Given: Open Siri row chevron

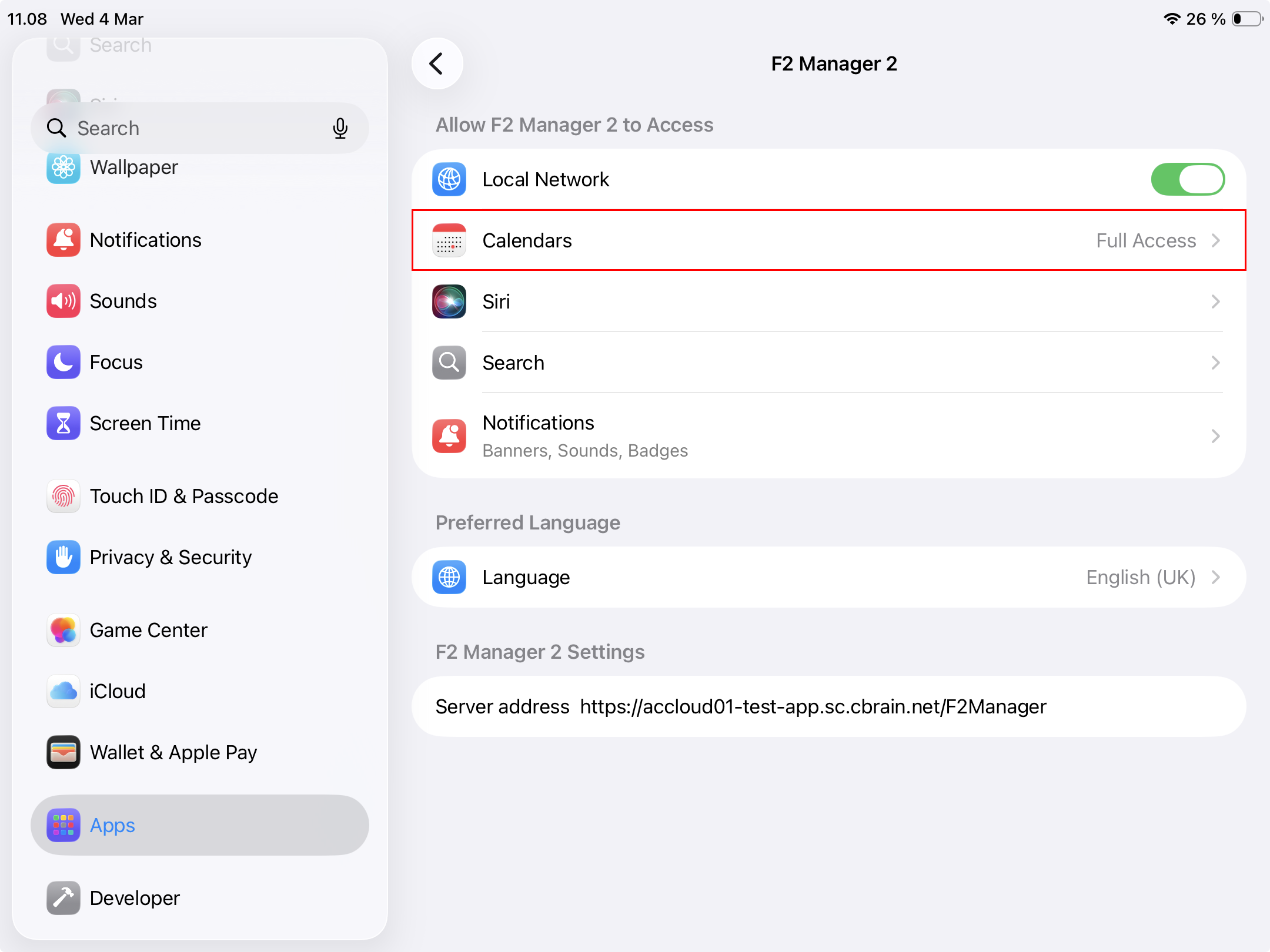Looking at the screenshot, I should (x=1216, y=301).
